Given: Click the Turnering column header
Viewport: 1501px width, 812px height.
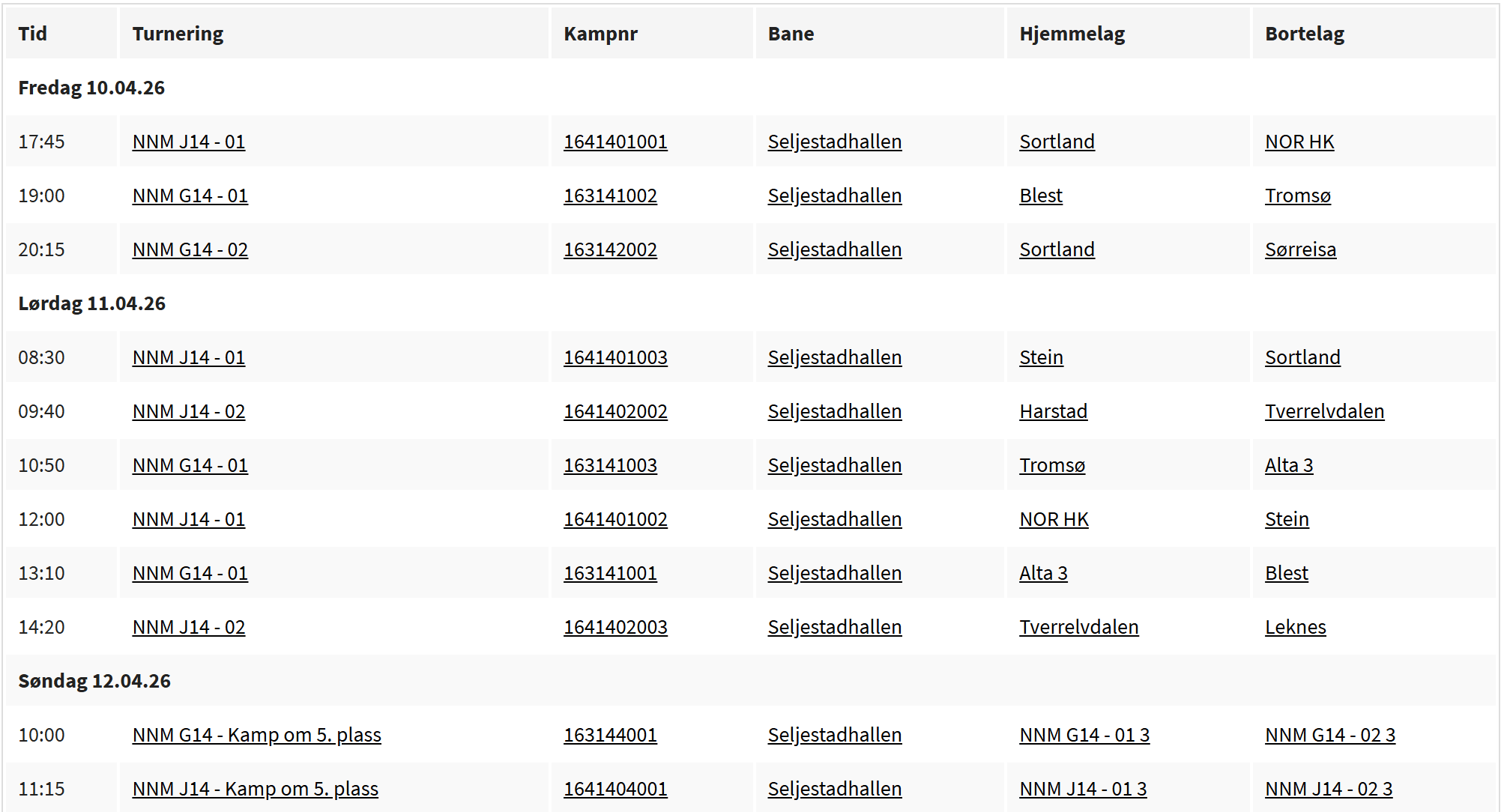Looking at the screenshot, I should tap(178, 34).
